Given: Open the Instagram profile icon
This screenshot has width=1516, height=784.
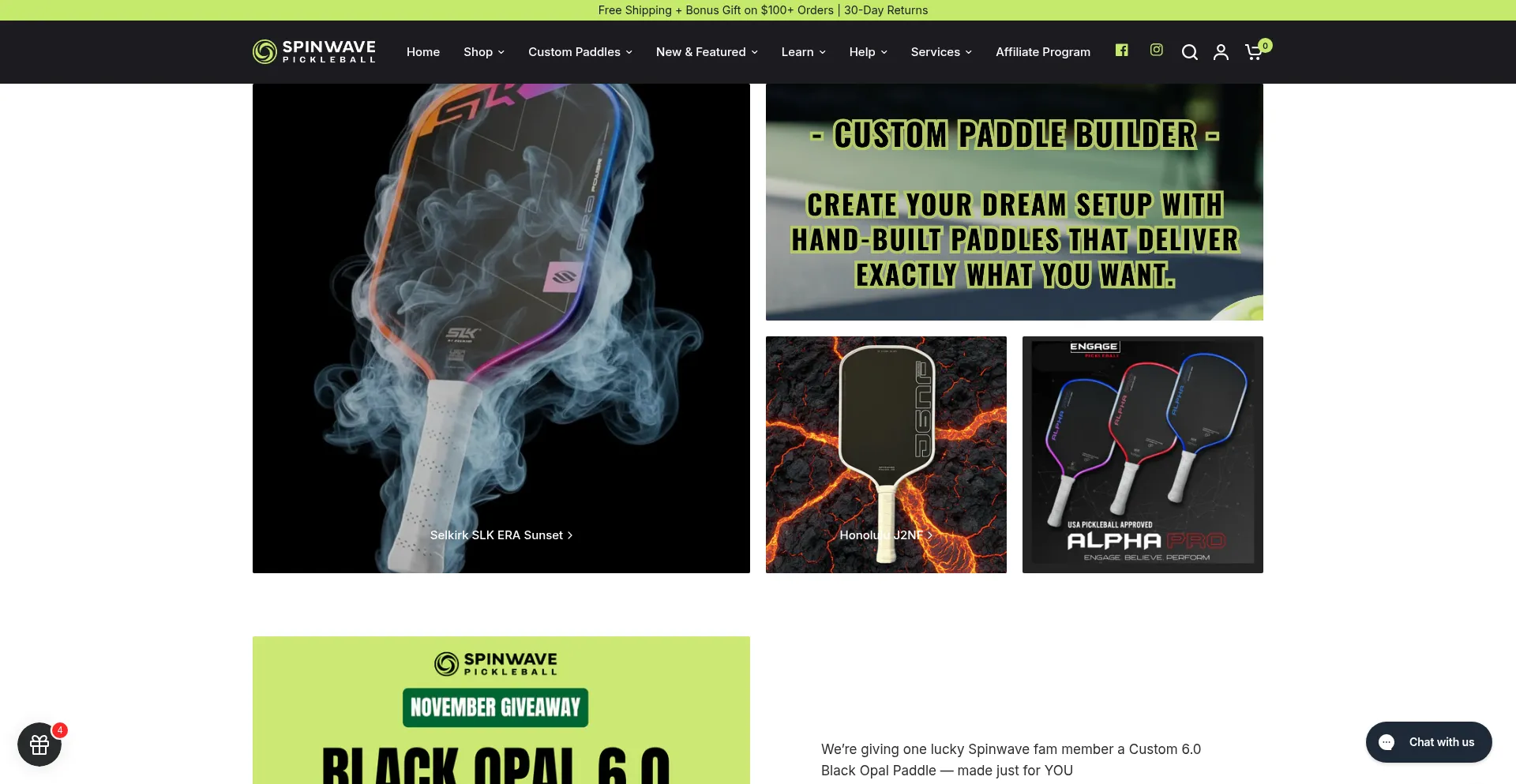Looking at the screenshot, I should (1156, 50).
